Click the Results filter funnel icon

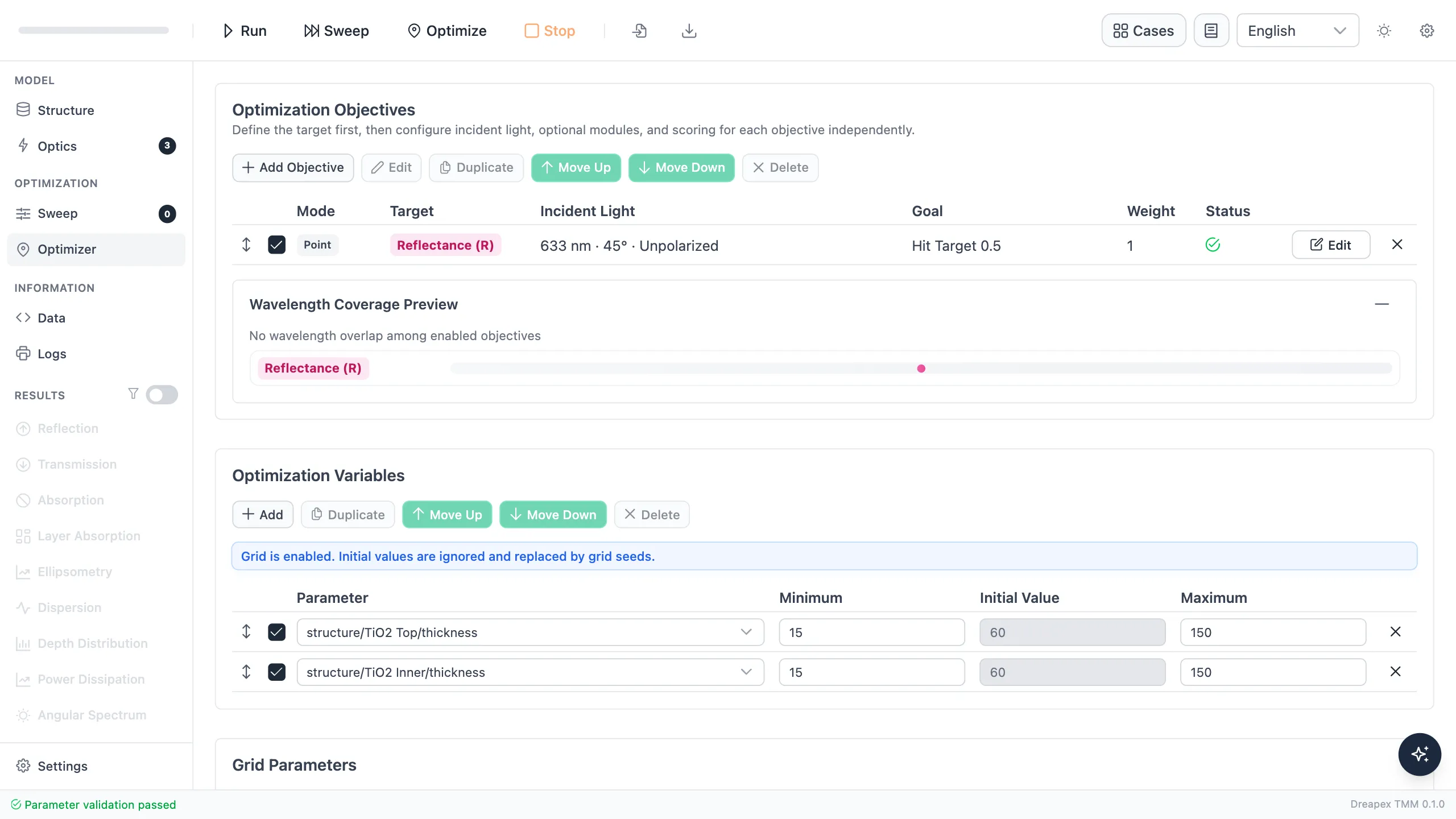pos(133,394)
